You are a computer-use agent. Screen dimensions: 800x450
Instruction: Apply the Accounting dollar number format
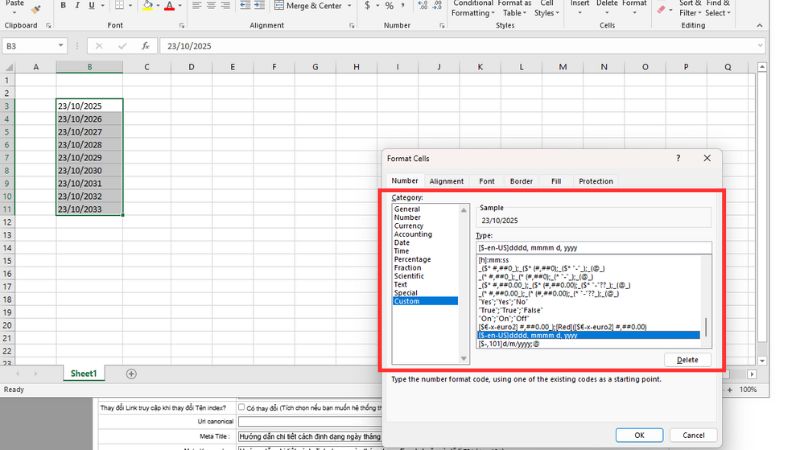point(366,6)
